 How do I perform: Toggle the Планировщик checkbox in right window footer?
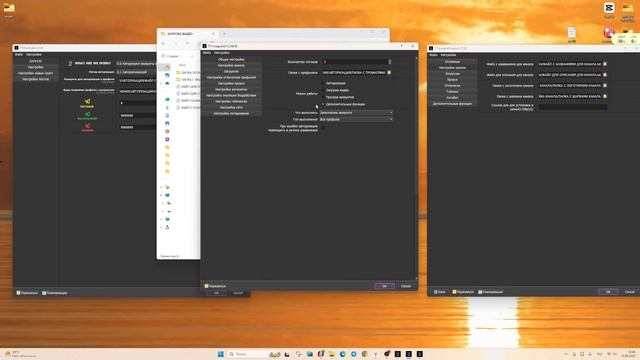pos(491,292)
